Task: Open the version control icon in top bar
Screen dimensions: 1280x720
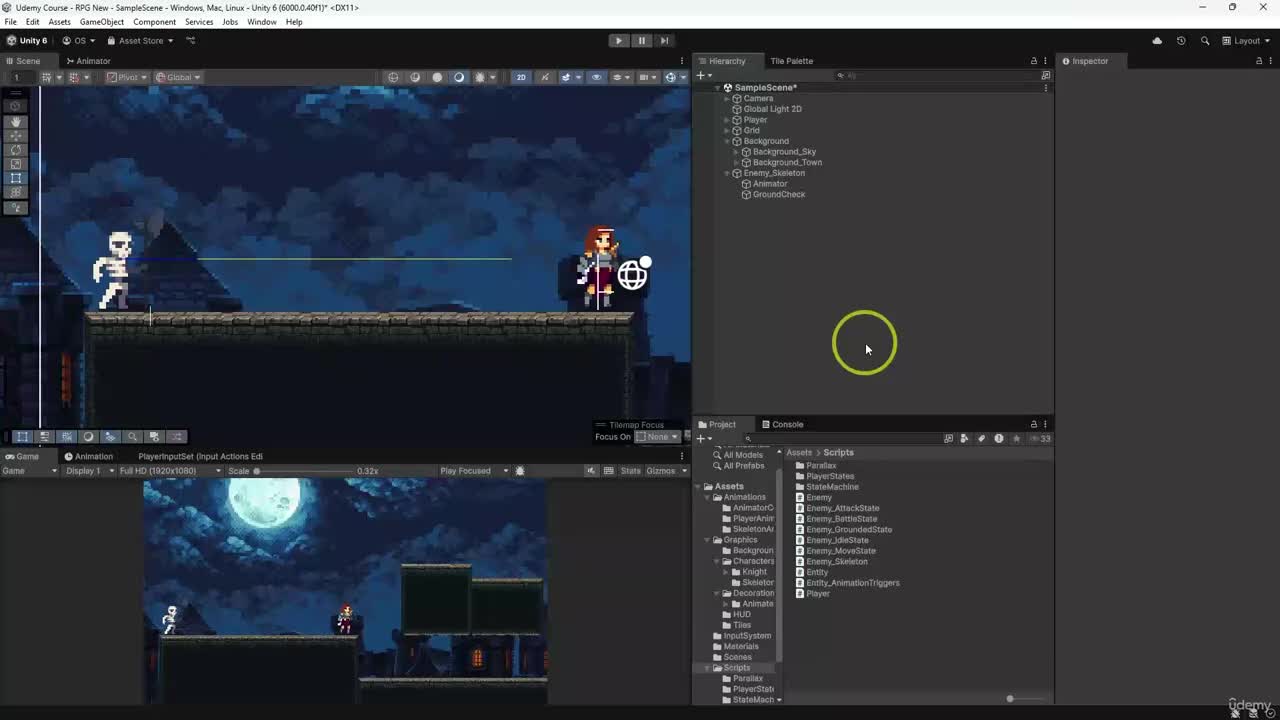Action: coord(190,41)
